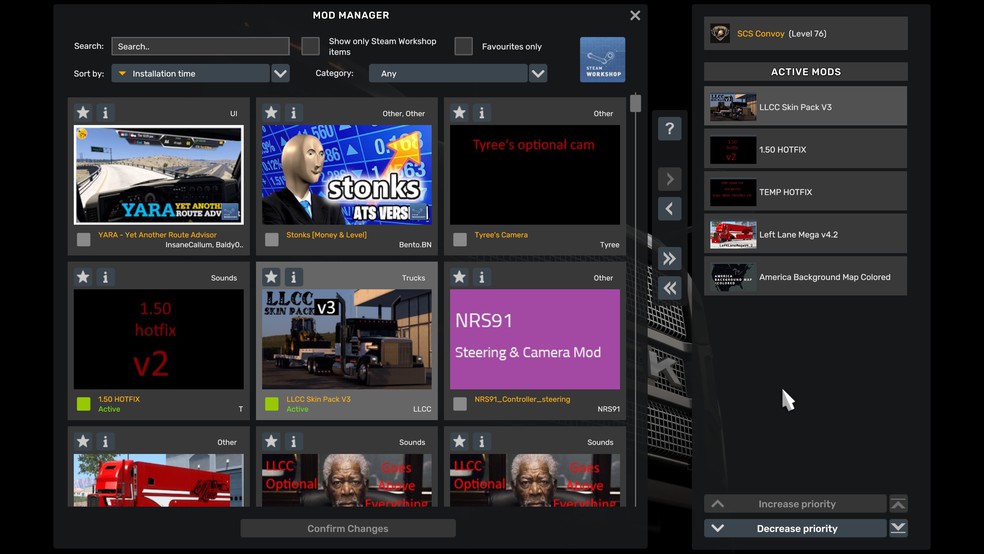This screenshot has height=554, width=984.
Task: Click double left arrow to deactivate all
Action: 670,288
